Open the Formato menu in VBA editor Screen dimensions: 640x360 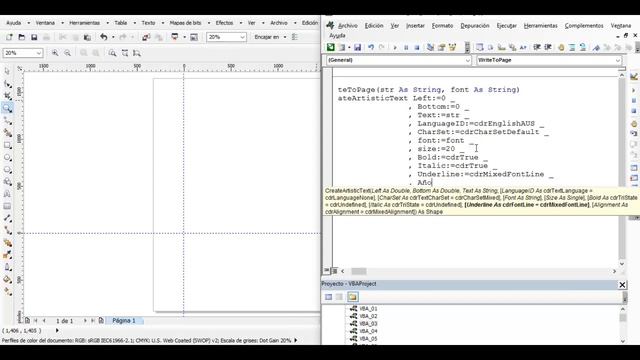(442, 26)
